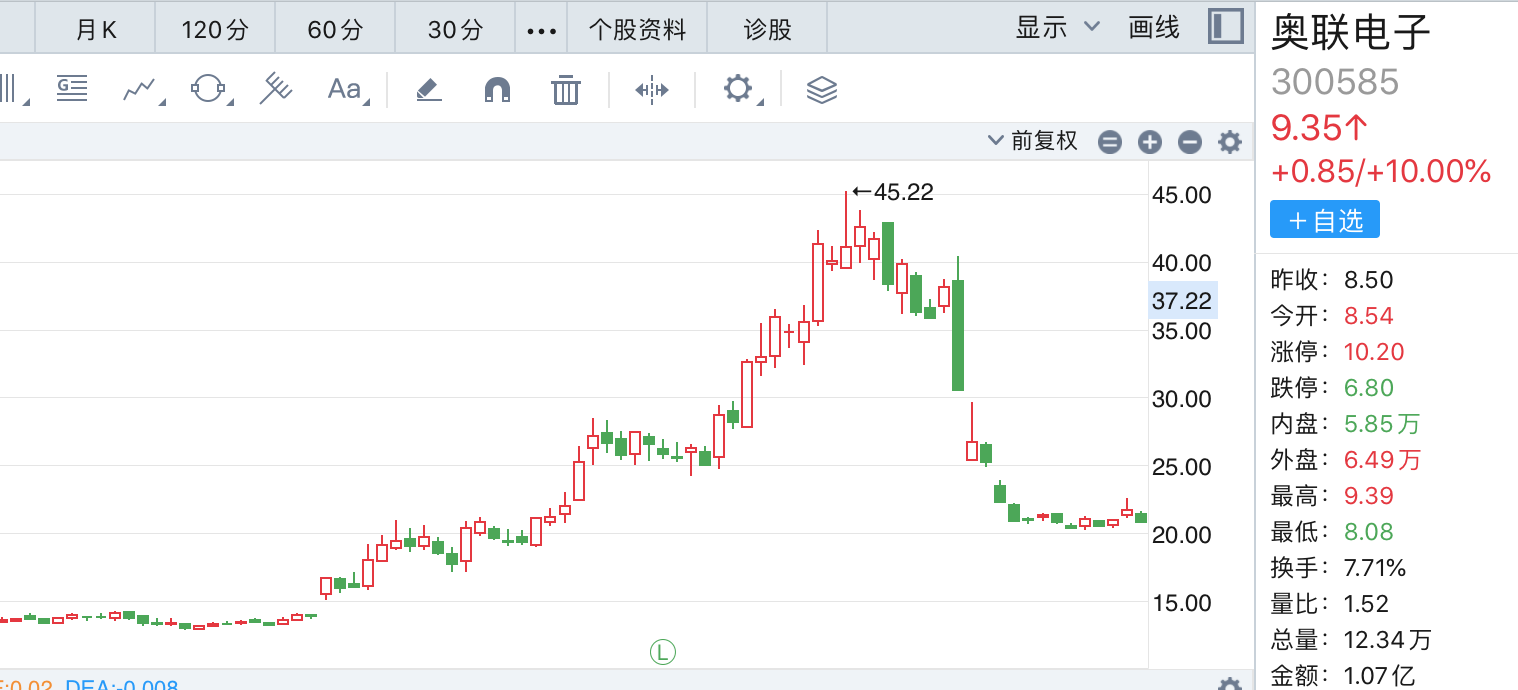Switch to the 120分 period tab
1518x690 pixels.
(x=215, y=29)
